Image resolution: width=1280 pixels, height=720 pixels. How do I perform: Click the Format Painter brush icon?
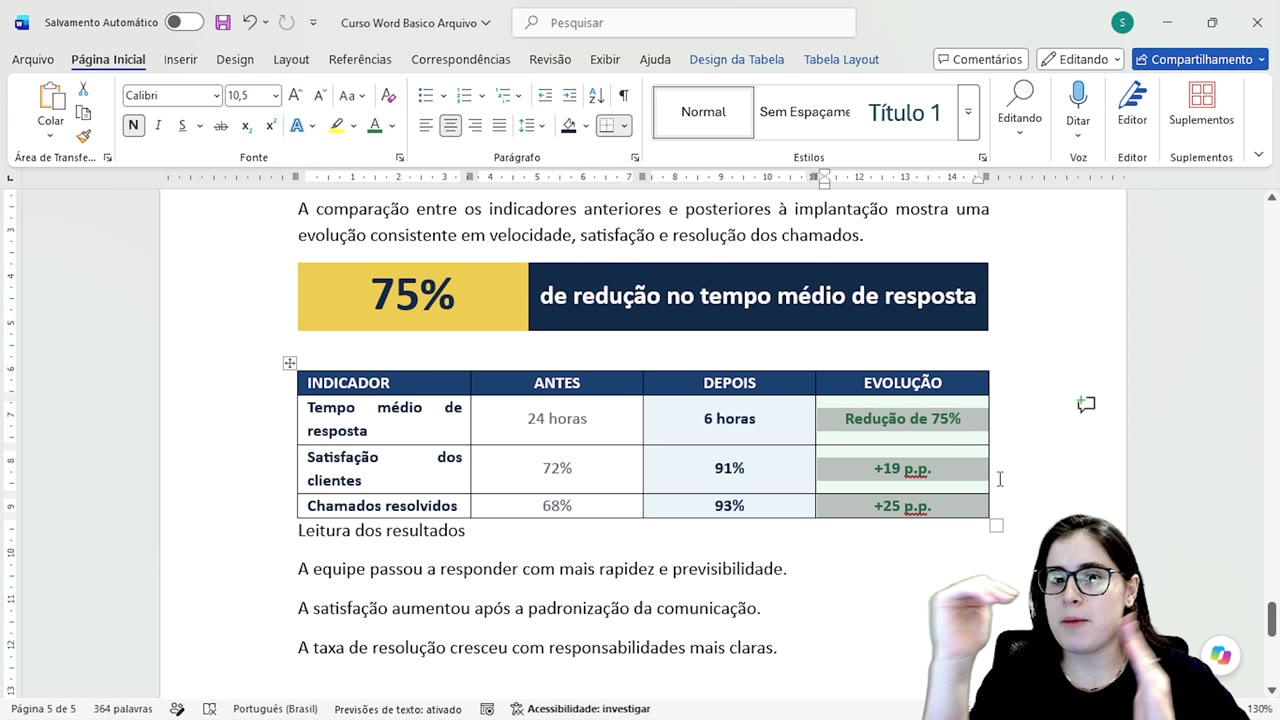(x=83, y=136)
